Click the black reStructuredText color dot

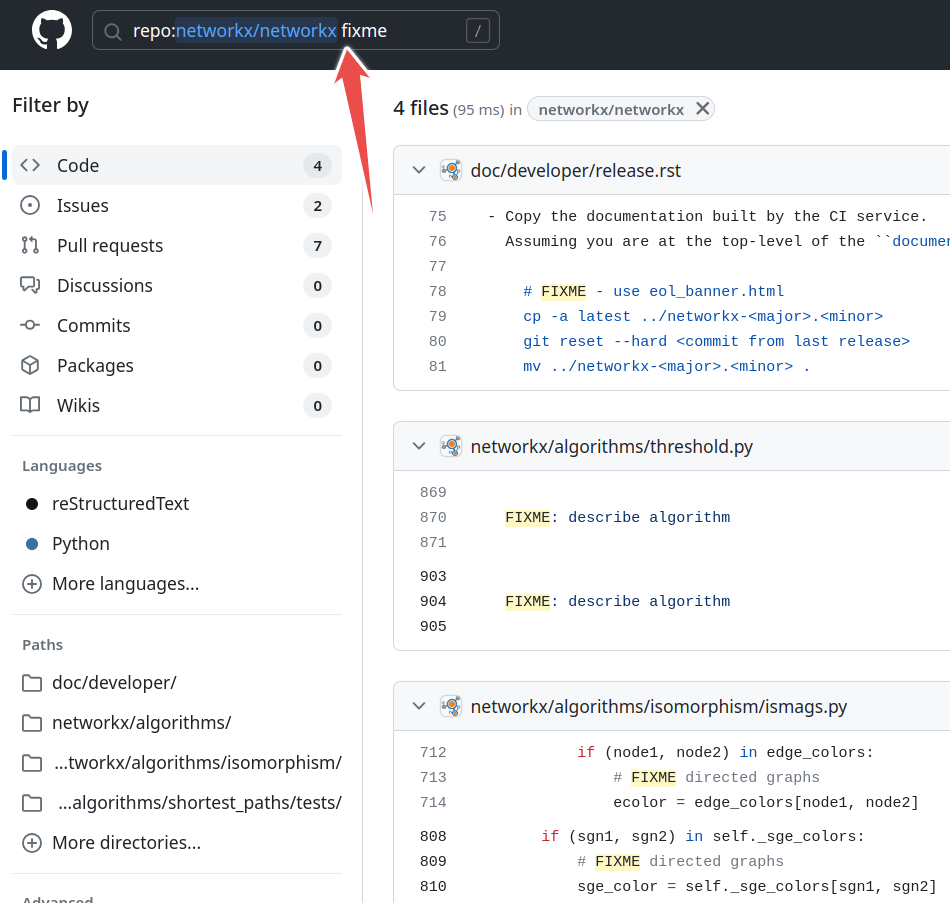pyautogui.click(x=32, y=504)
